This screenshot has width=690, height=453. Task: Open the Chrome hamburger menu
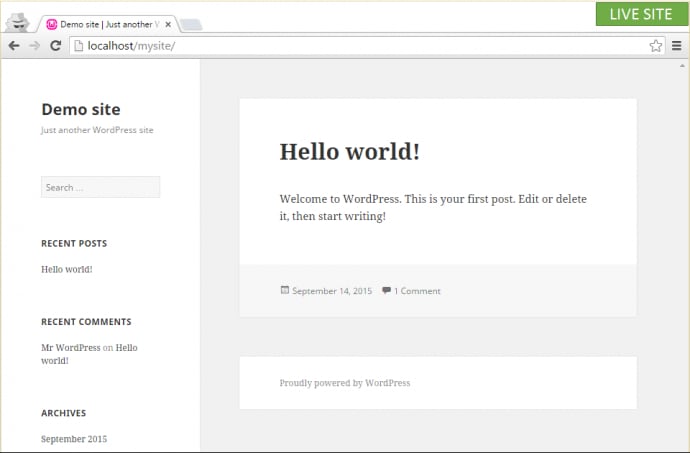[677, 45]
